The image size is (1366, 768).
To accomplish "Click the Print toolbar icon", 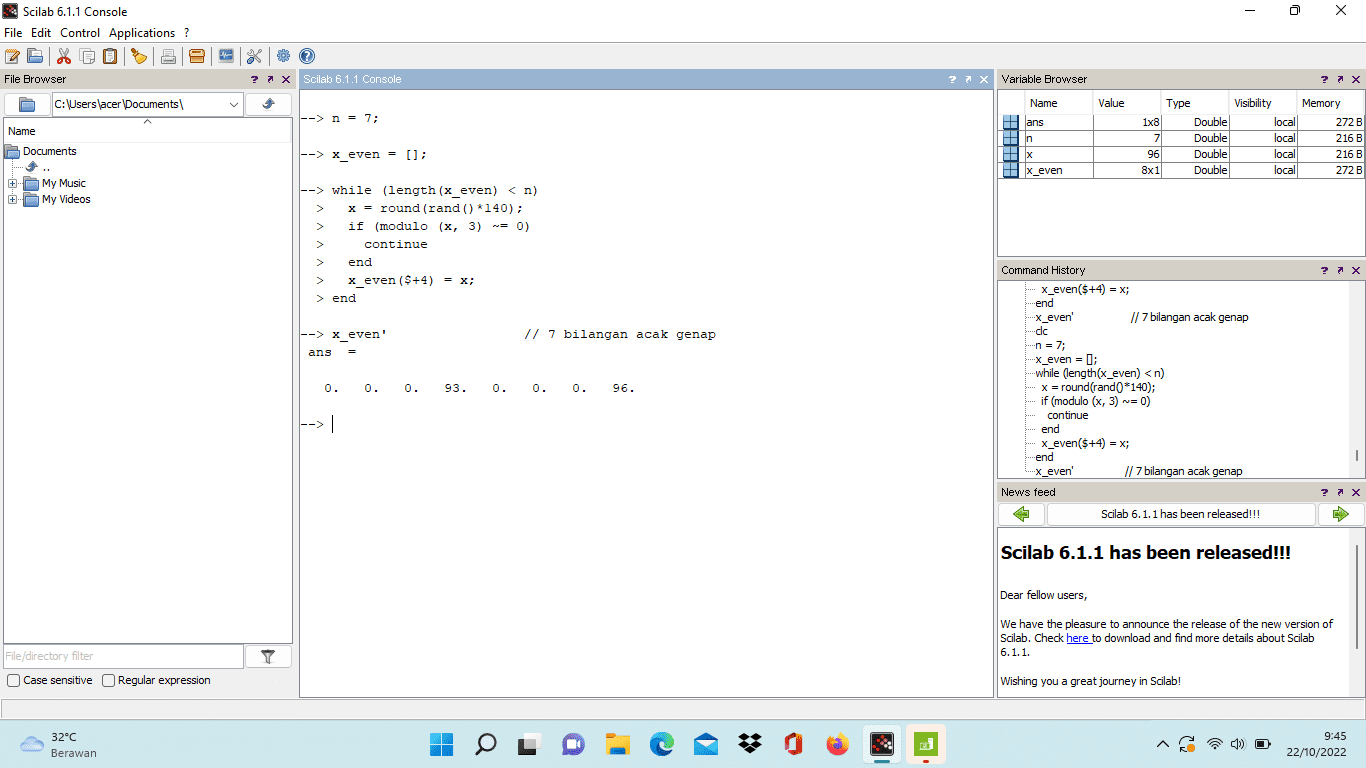I will click(x=168, y=56).
